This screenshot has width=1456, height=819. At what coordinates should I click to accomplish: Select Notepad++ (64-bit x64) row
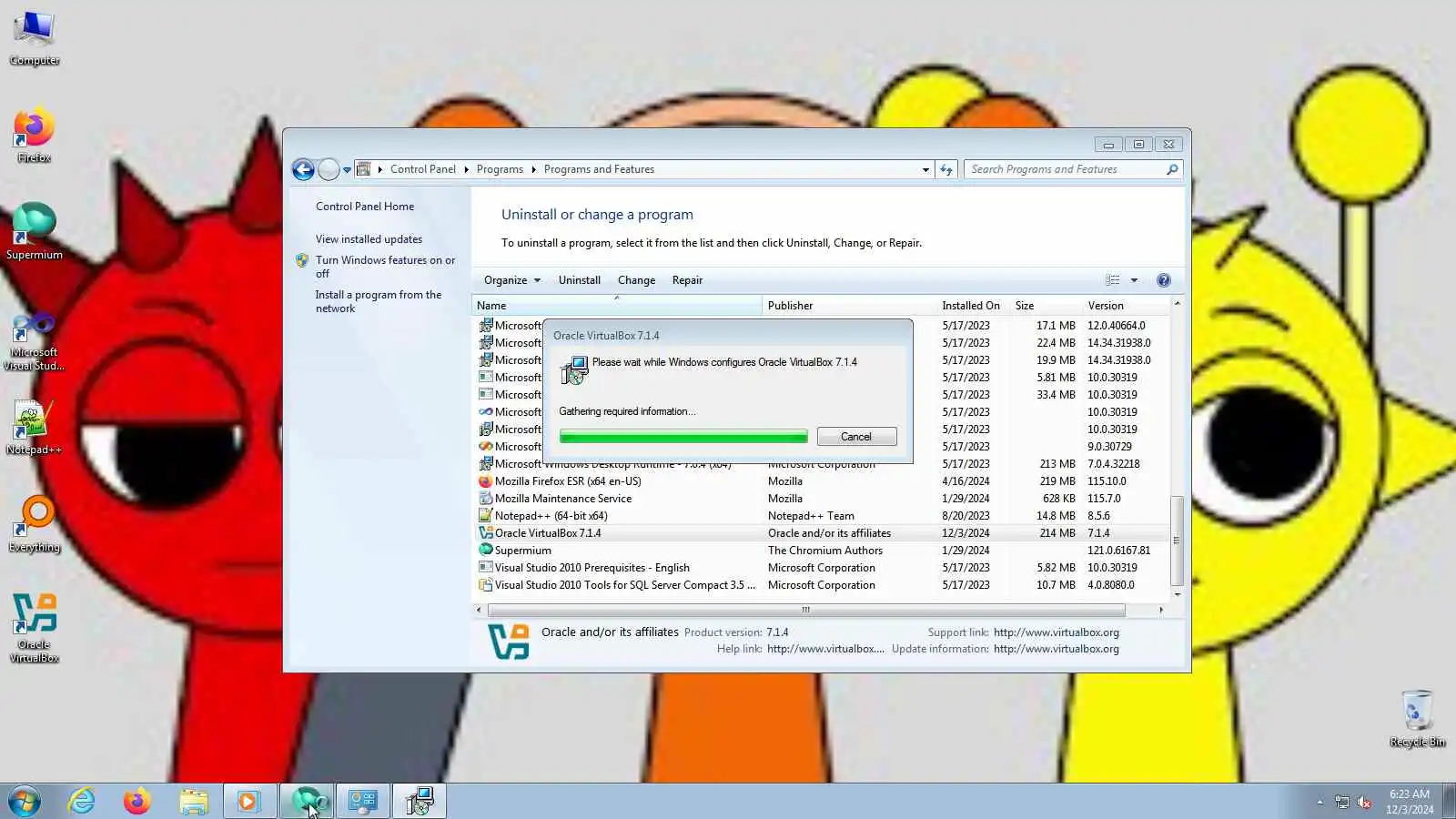(x=821, y=516)
